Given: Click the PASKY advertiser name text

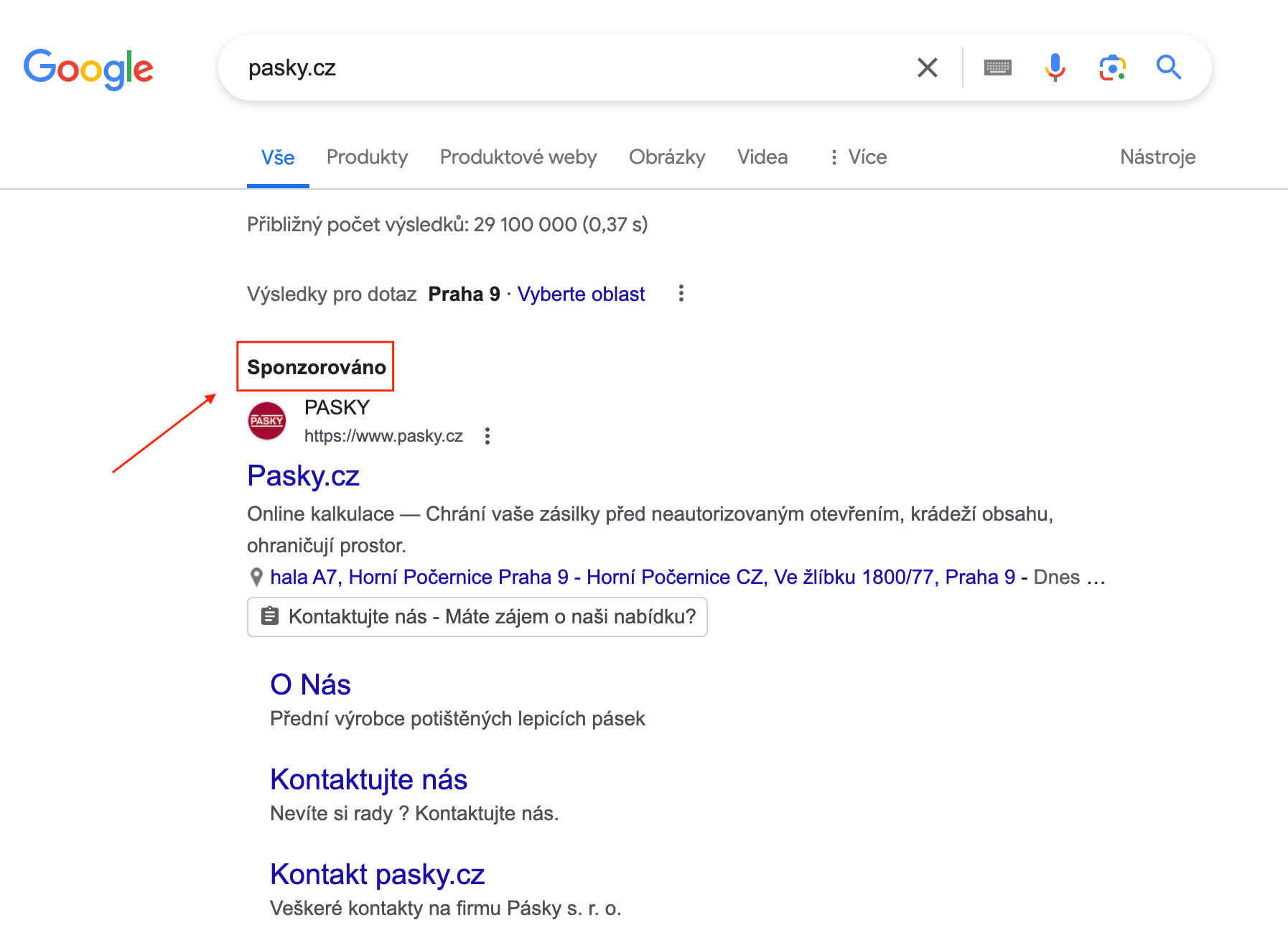Looking at the screenshot, I should [x=337, y=407].
